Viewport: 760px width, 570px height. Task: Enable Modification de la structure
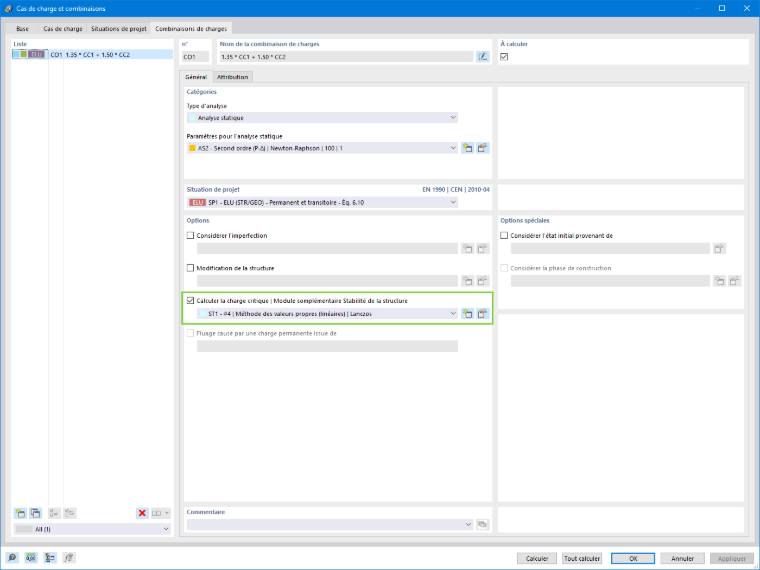[190, 268]
